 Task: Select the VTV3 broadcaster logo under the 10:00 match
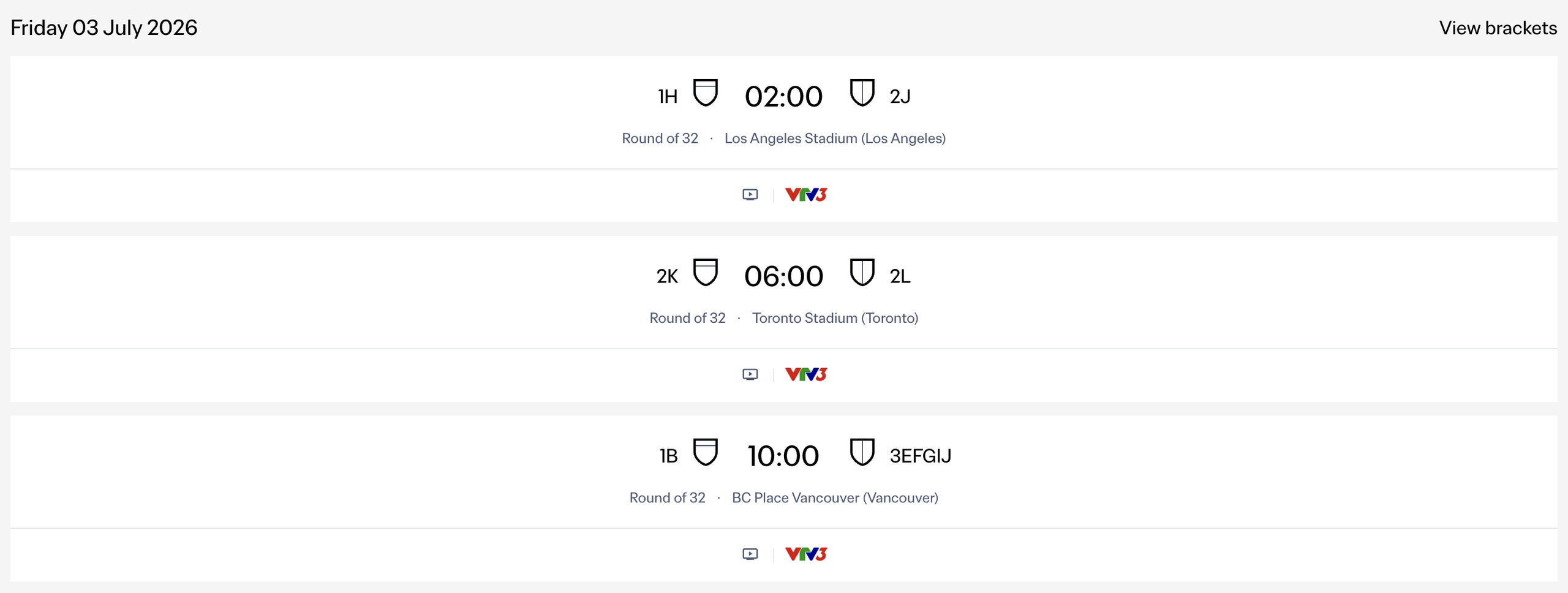(805, 553)
